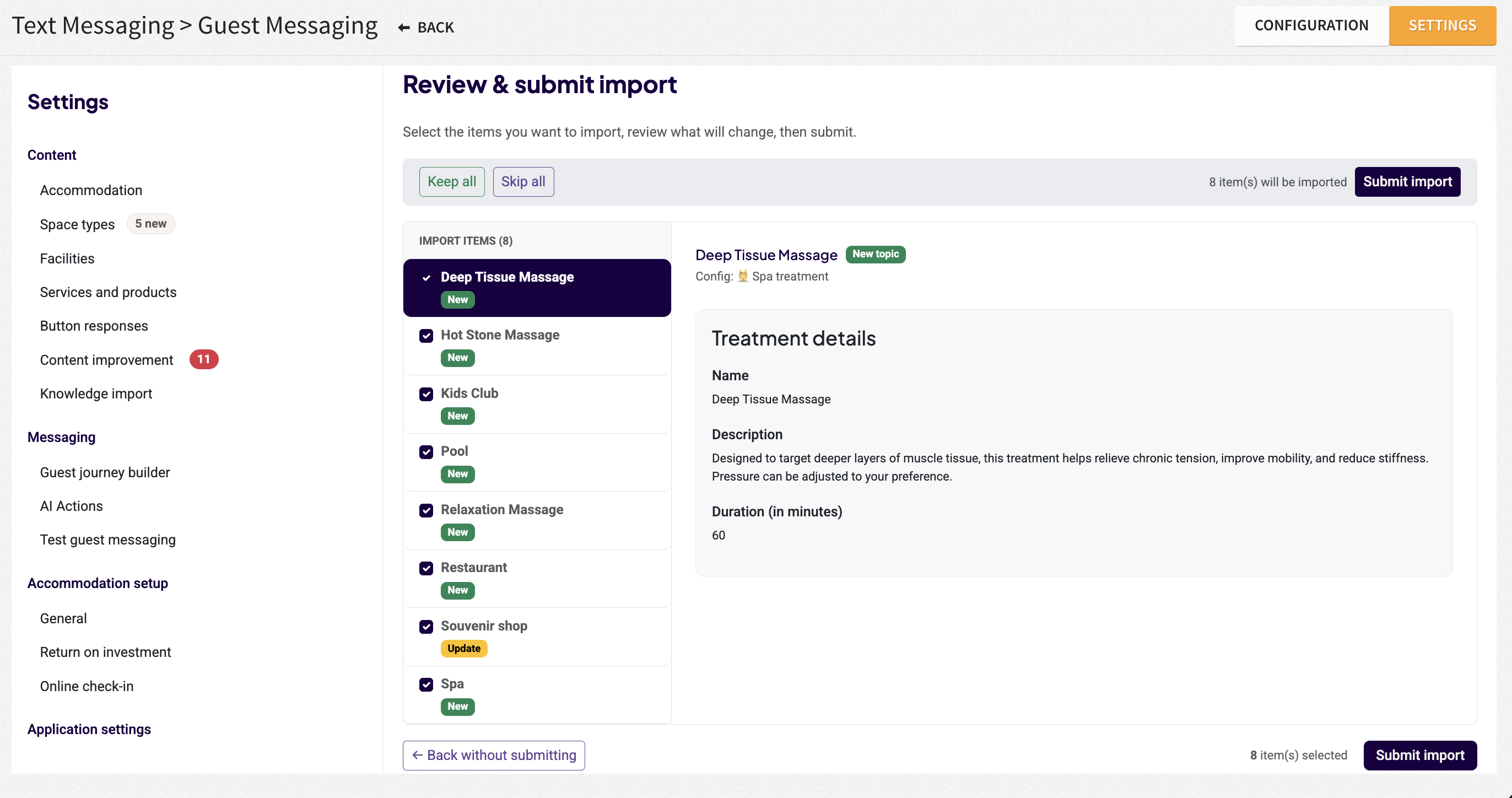This screenshot has height=798, width=1512.
Task: Click the New topic badge
Action: coord(875,254)
